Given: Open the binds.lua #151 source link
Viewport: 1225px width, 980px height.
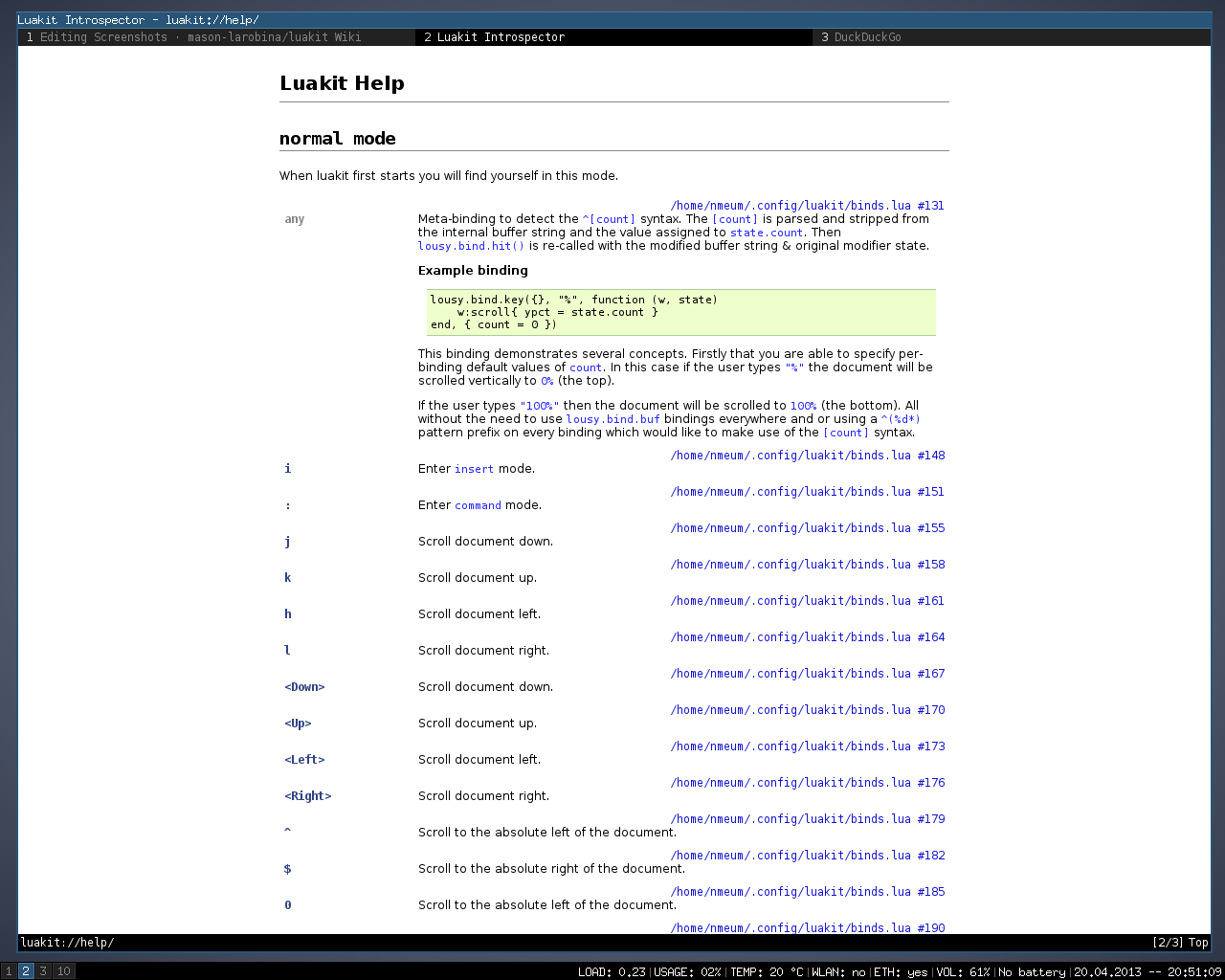Looking at the screenshot, I should click(x=807, y=492).
